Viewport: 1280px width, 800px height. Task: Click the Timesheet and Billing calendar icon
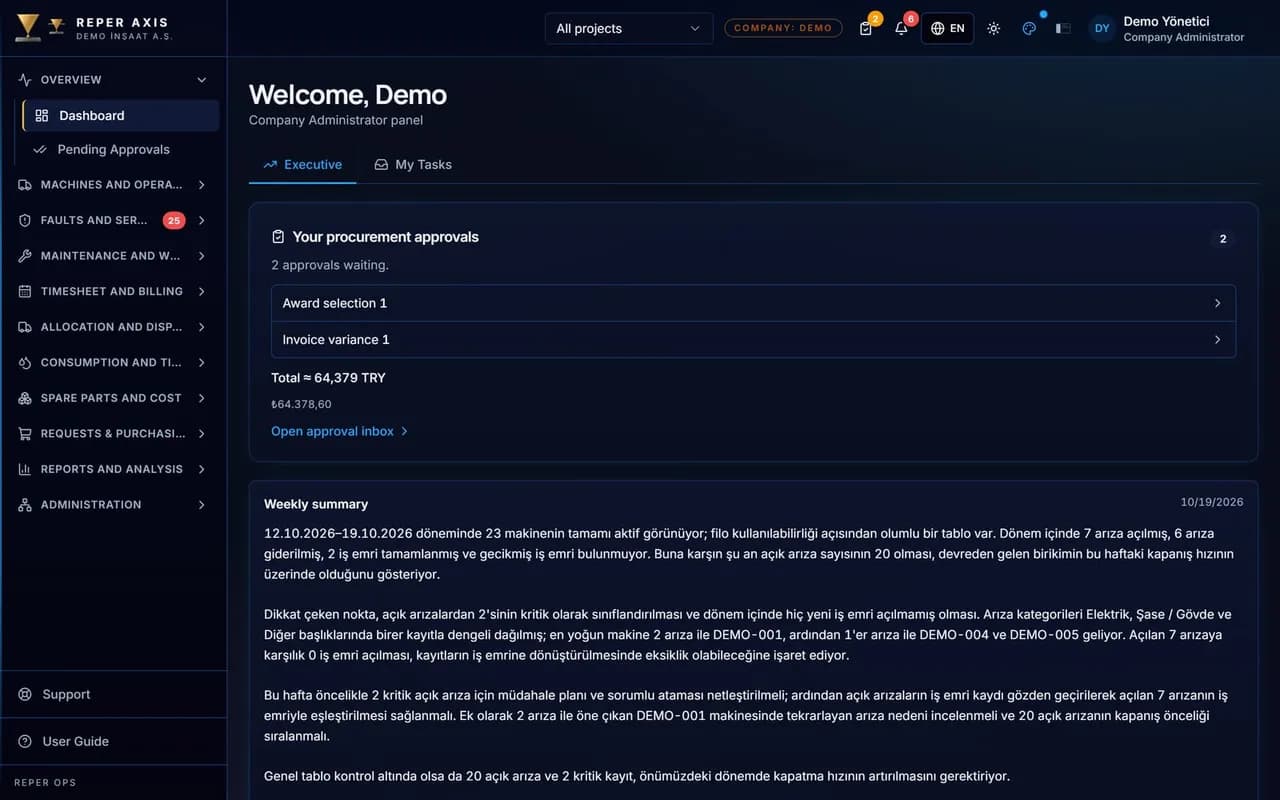[x=25, y=291]
